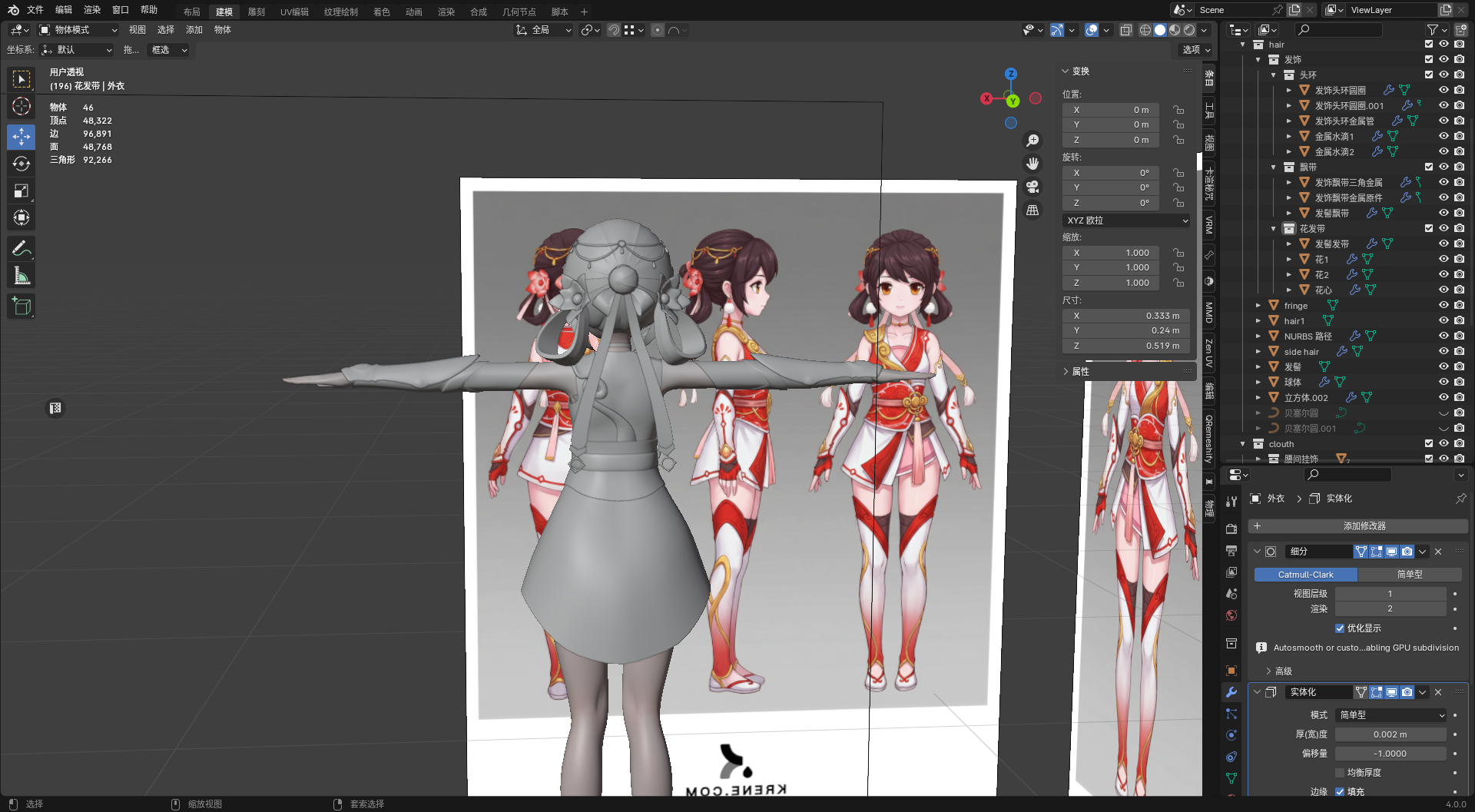Create a new collection in the outliner
The height and width of the screenshot is (812, 1475).
coord(1460,29)
